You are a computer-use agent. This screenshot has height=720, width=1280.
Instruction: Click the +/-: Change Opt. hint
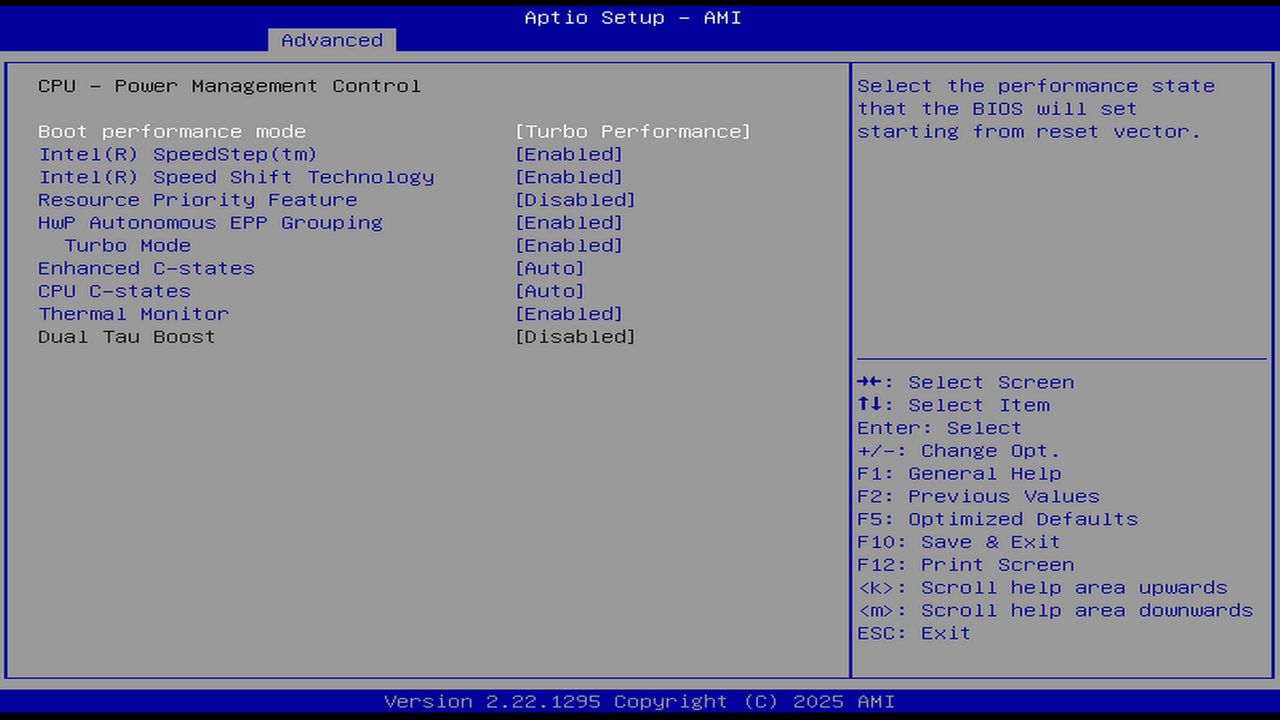(x=959, y=451)
